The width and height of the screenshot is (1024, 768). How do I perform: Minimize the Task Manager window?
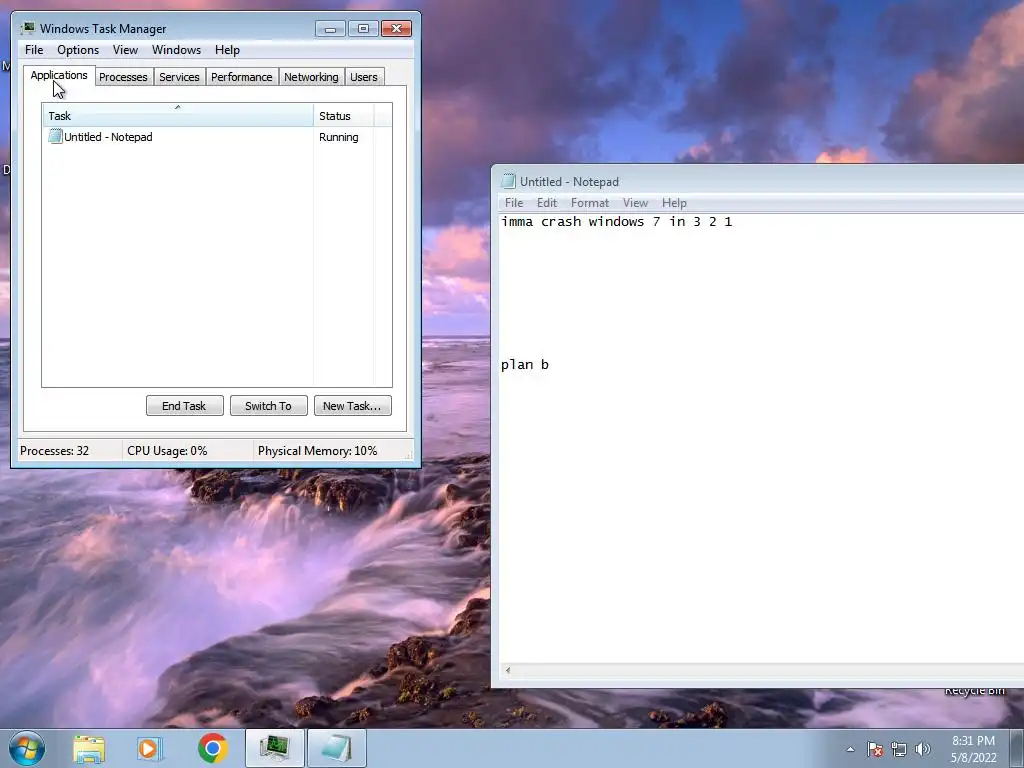click(330, 28)
